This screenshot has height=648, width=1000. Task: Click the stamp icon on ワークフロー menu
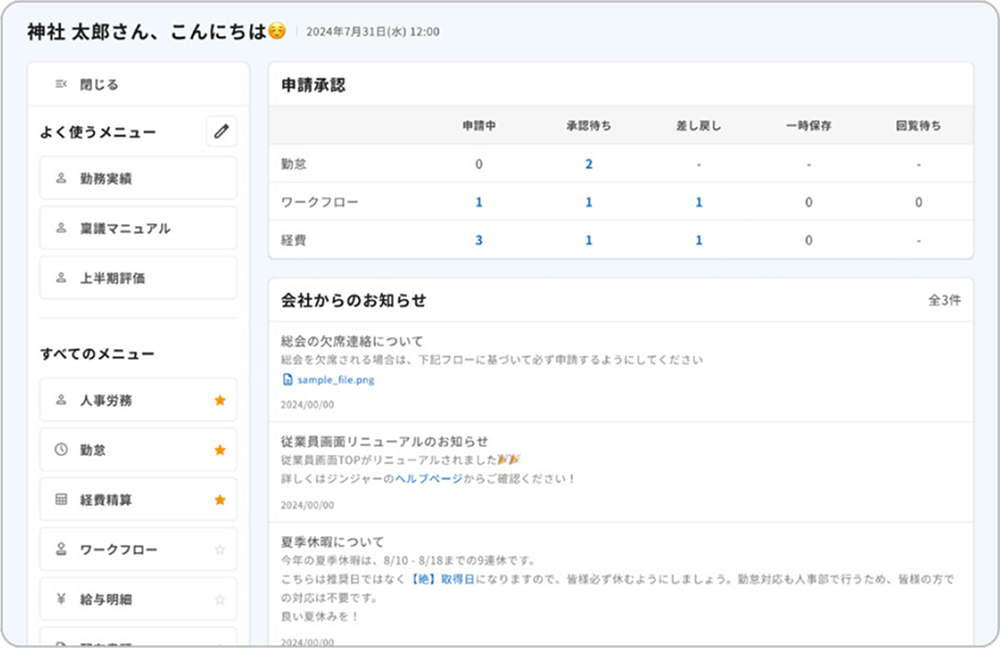[x=60, y=550]
